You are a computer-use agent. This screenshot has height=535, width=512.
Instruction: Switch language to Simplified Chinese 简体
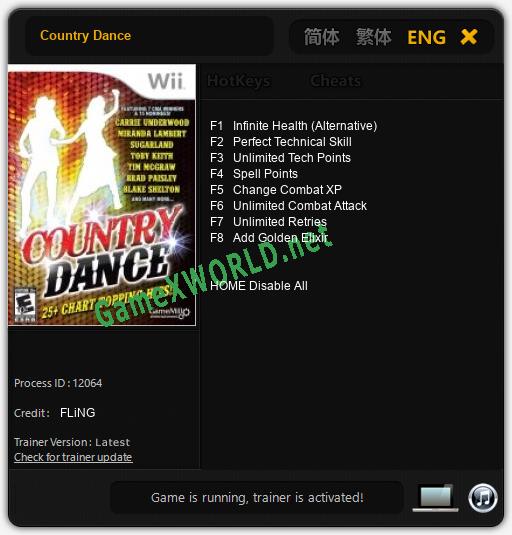click(x=321, y=37)
